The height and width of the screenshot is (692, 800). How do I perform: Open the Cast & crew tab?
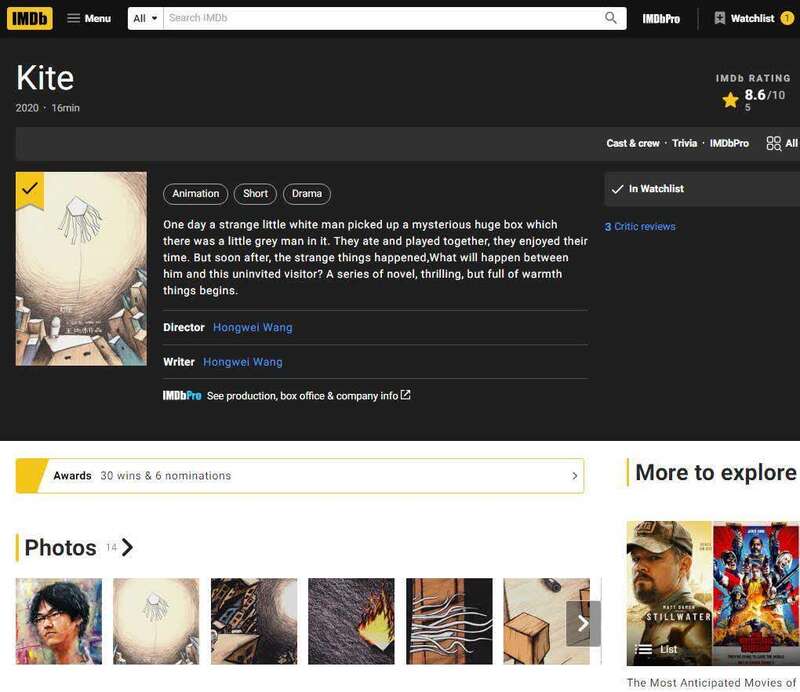[x=633, y=143]
